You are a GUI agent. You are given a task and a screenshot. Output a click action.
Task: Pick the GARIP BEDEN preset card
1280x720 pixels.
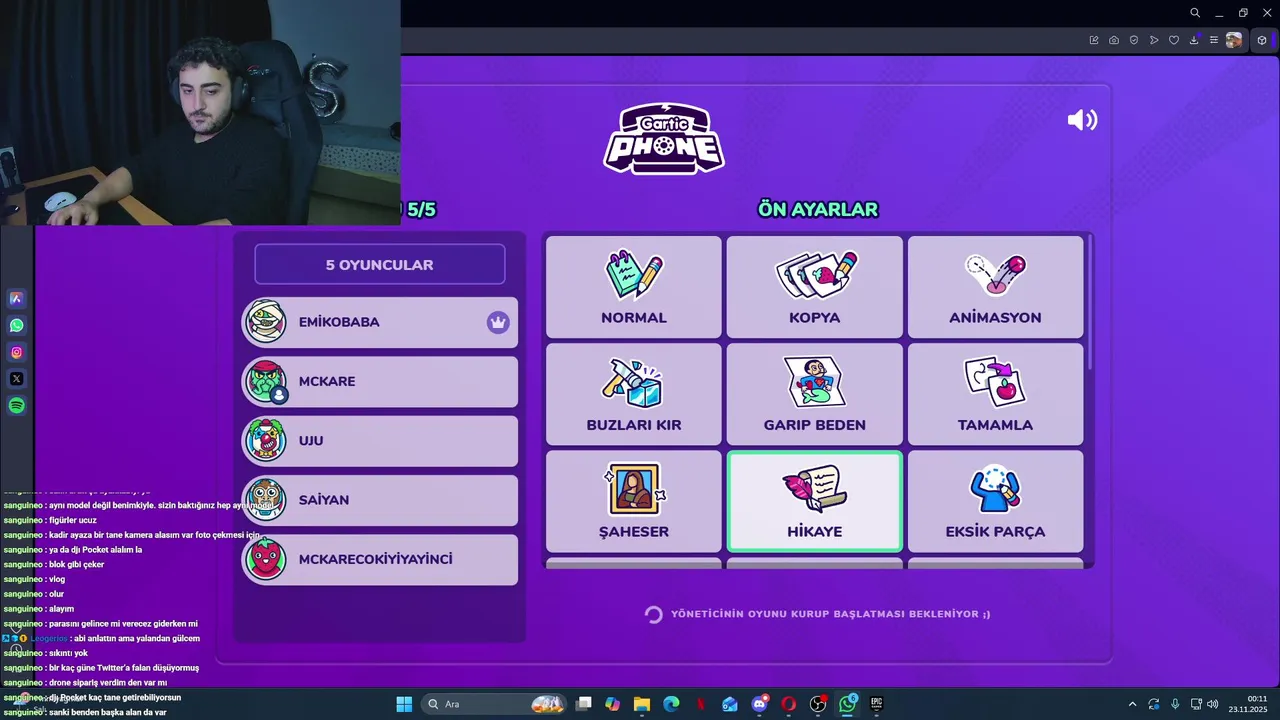coord(814,394)
